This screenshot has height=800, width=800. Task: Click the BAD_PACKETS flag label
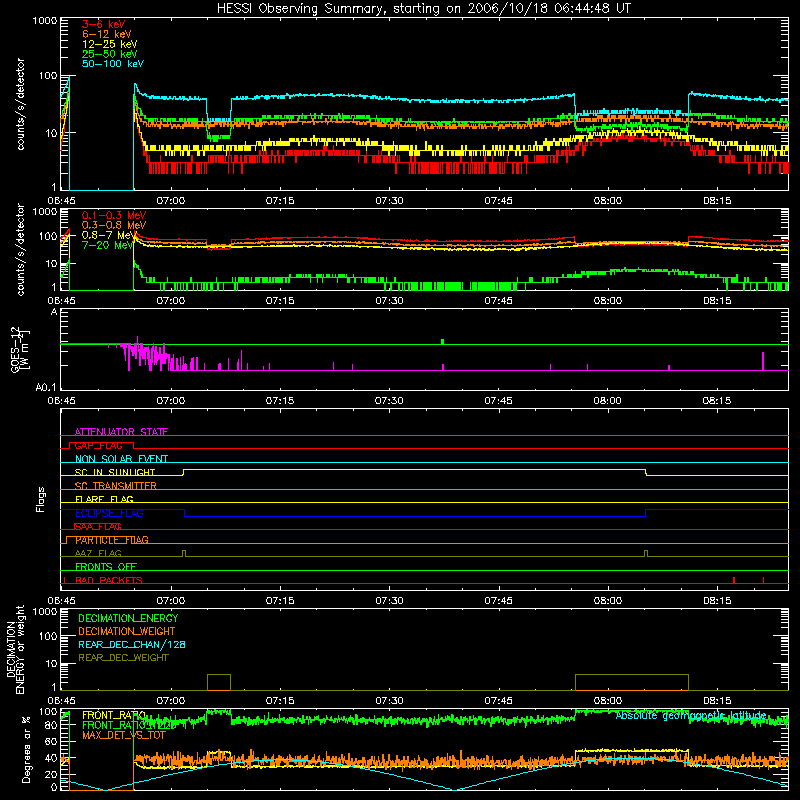(109, 580)
